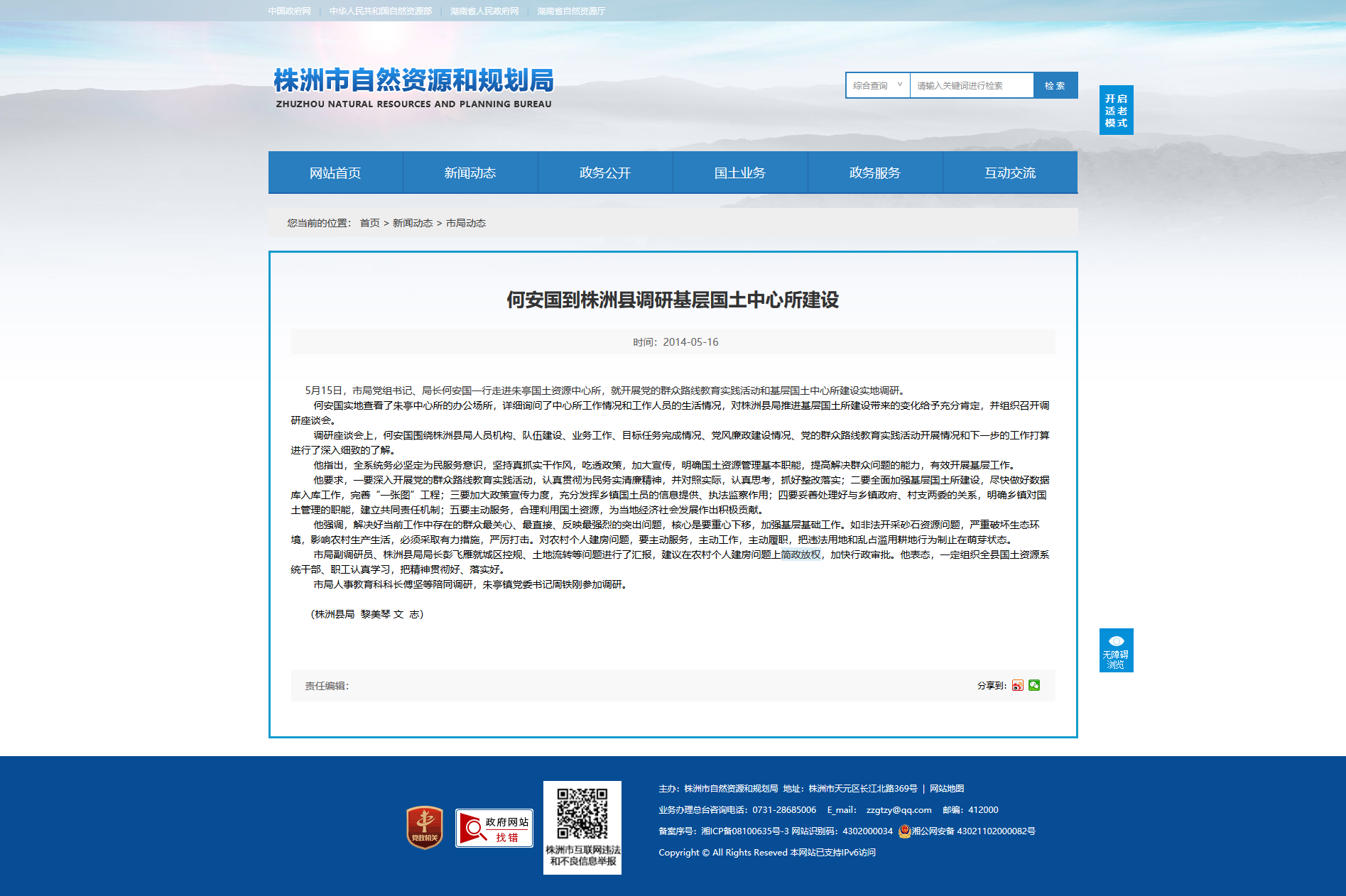Expand the 综合查询 search type dropdown
1346x896 pixels.
click(x=878, y=85)
